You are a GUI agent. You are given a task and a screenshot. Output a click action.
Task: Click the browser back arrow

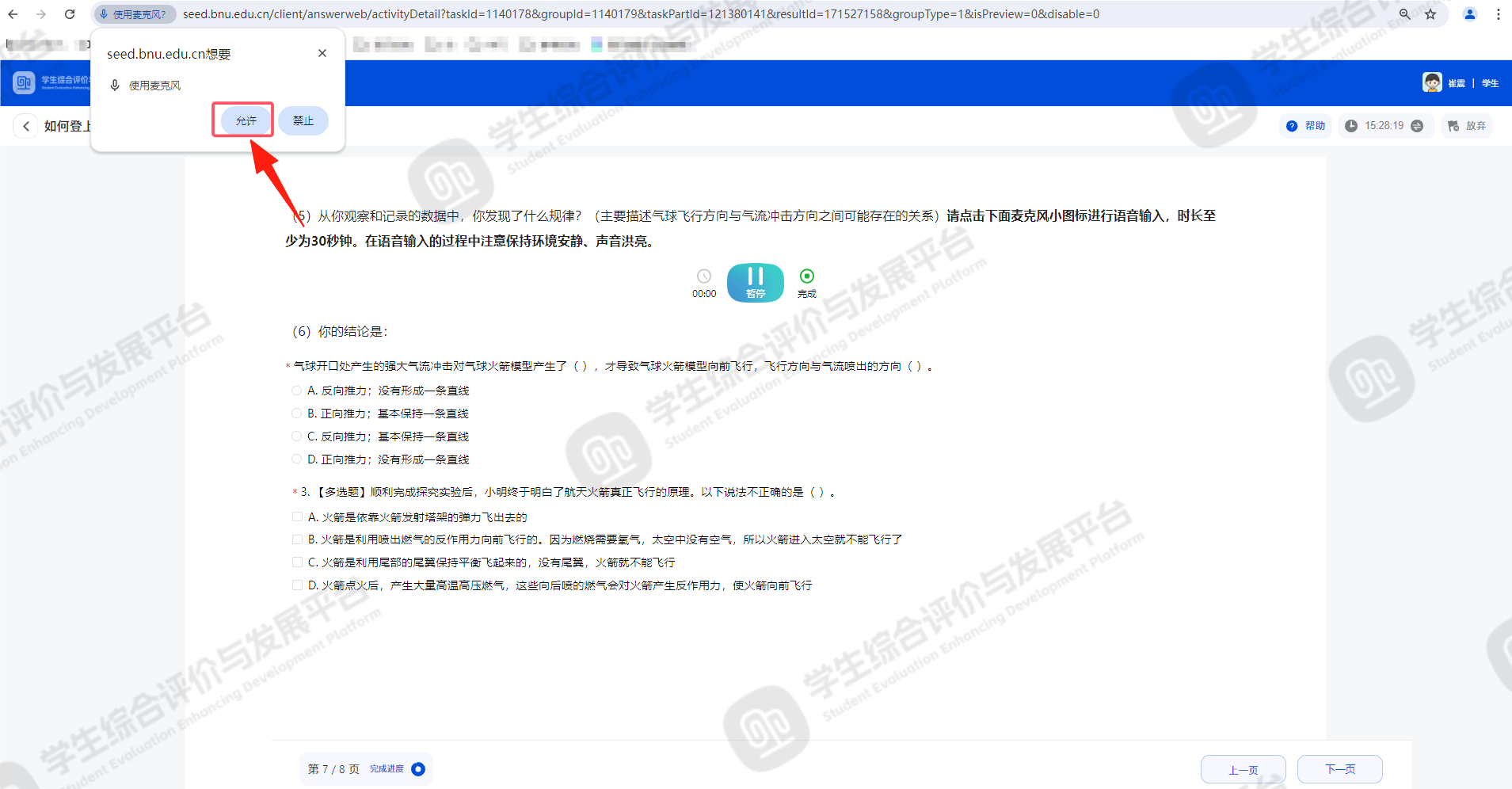pyautogui.click(x=13, y=14)
